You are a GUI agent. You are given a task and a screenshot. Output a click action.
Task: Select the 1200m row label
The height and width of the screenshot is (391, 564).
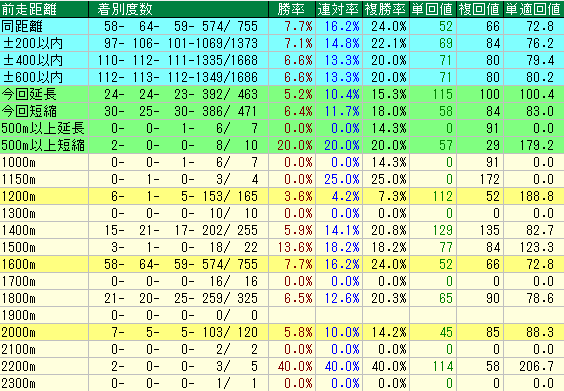[x=19, y=196]
